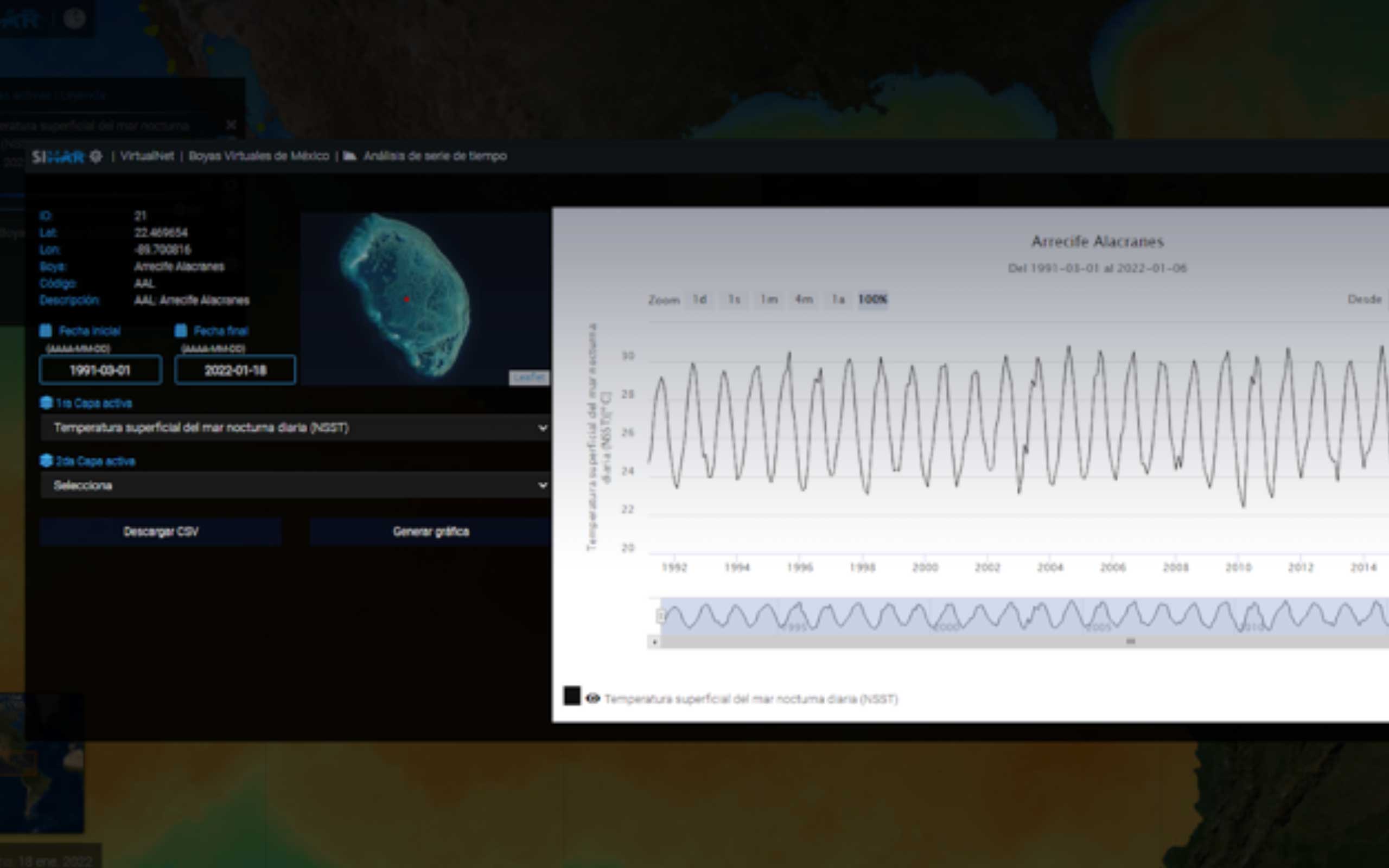
Task: Set chart zoom to 1s
Action: (734, 299)
